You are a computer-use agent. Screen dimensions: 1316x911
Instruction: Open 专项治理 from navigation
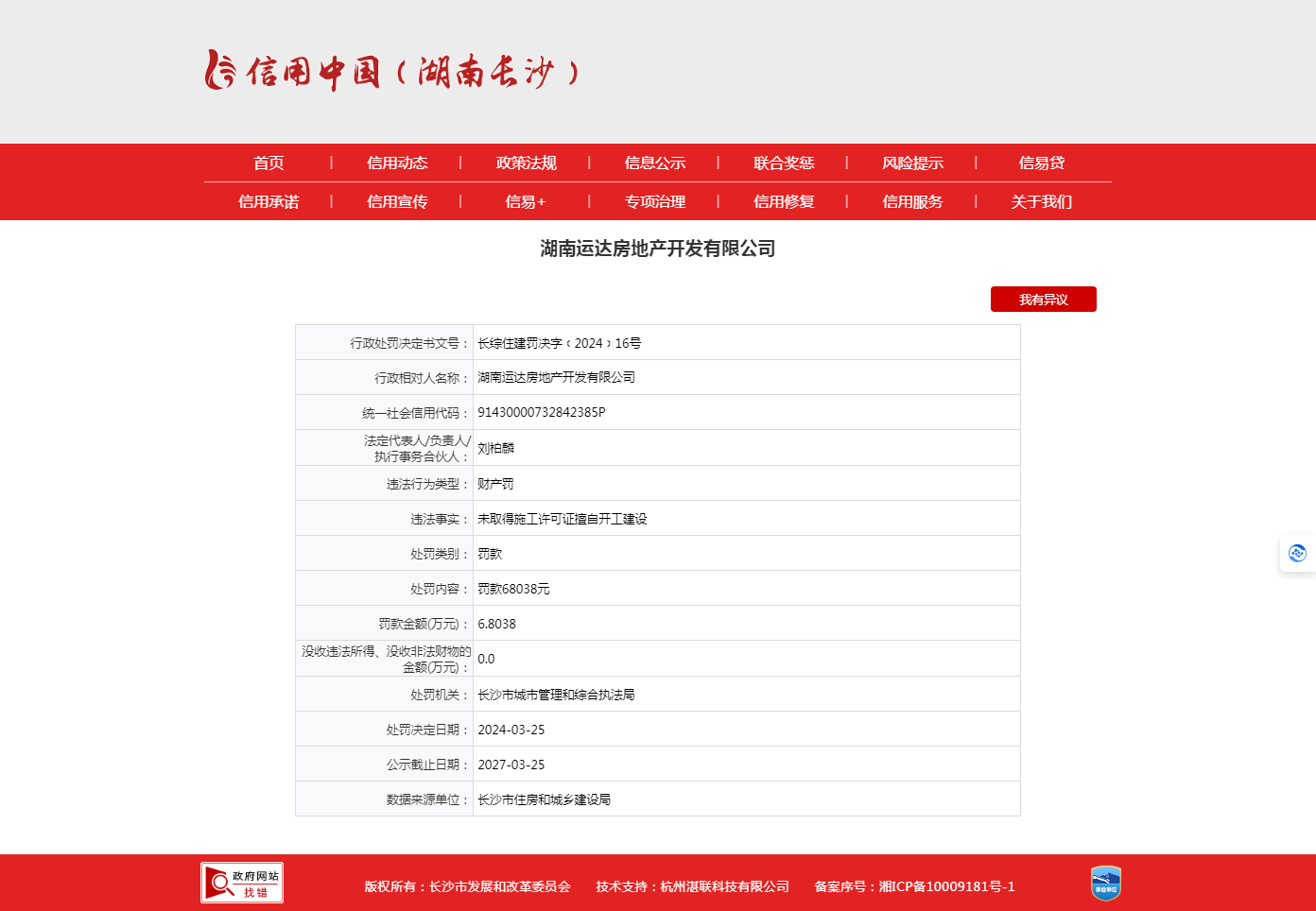tap(654, 202)
